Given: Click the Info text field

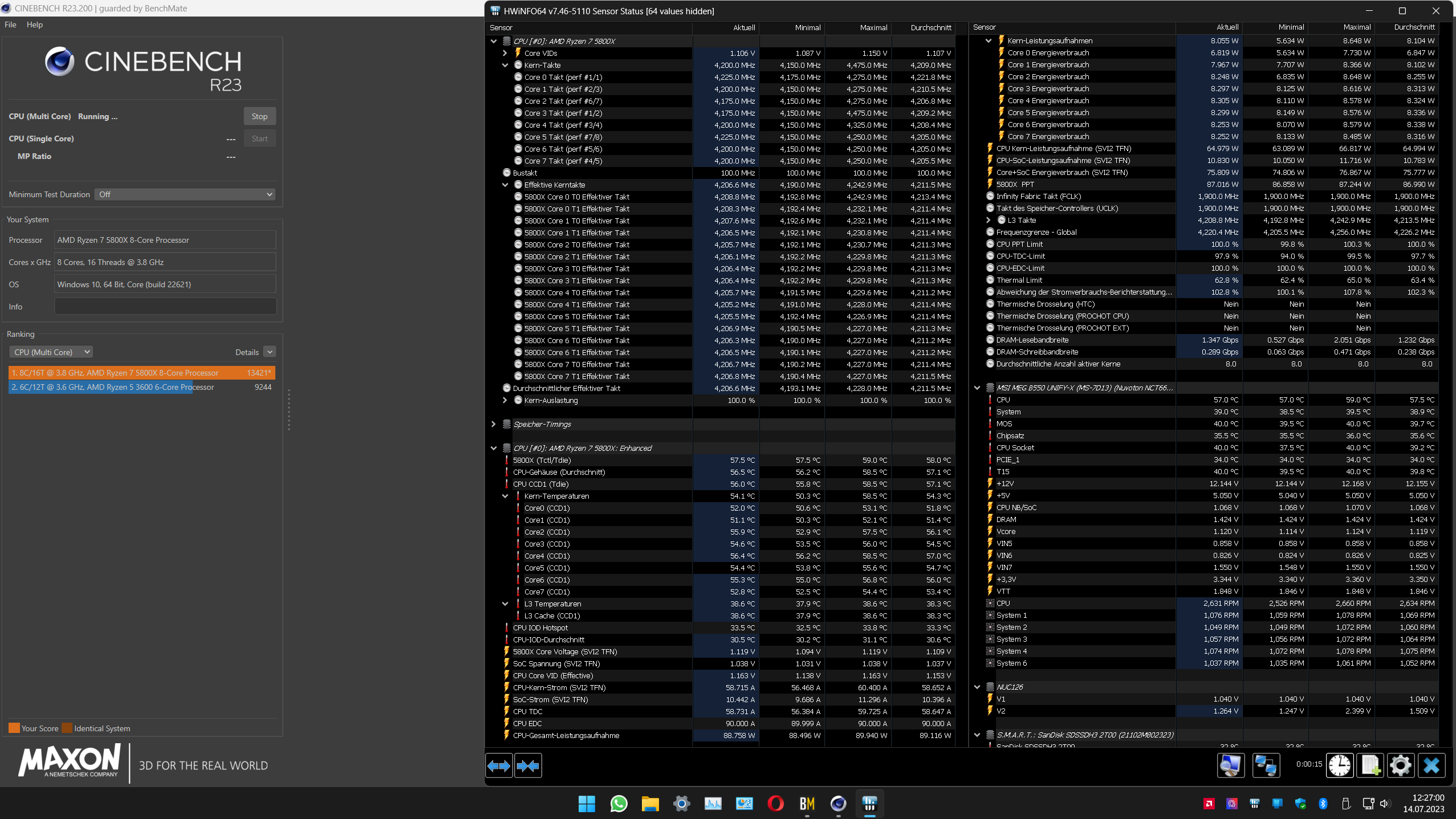Looking at the screenshot, I should click(165, 307).
